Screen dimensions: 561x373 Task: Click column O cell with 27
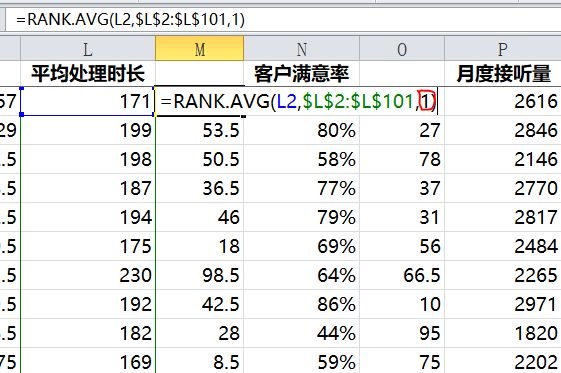coord(402,130)
